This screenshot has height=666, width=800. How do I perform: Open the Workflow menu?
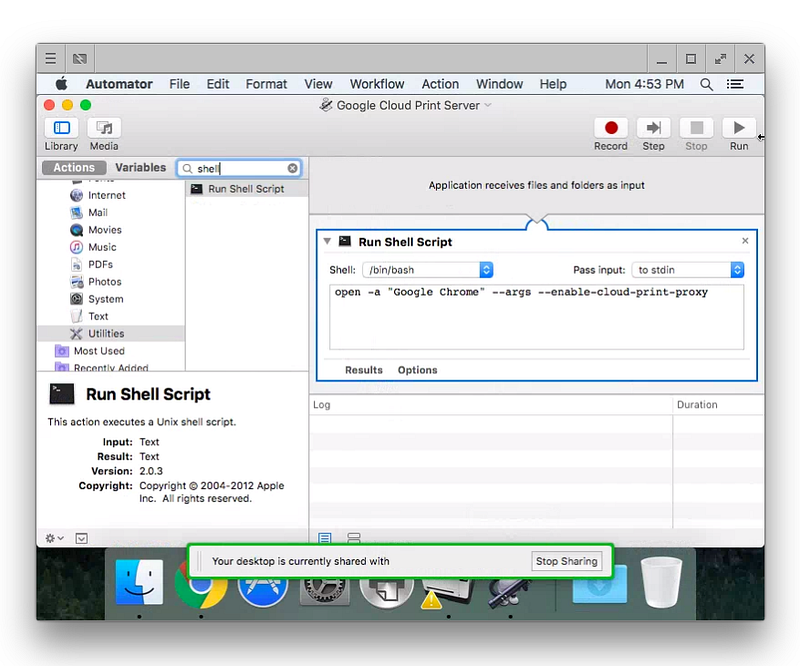coord(377,84)
